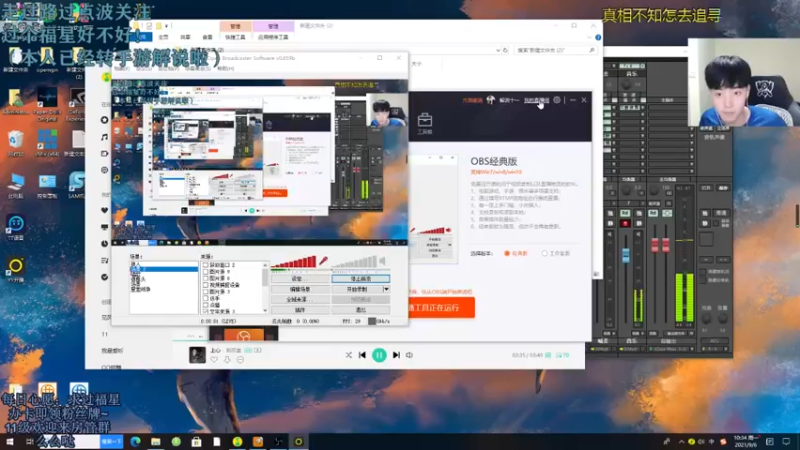Click the search magnifier in the File Explorer search box

point(592,50)
